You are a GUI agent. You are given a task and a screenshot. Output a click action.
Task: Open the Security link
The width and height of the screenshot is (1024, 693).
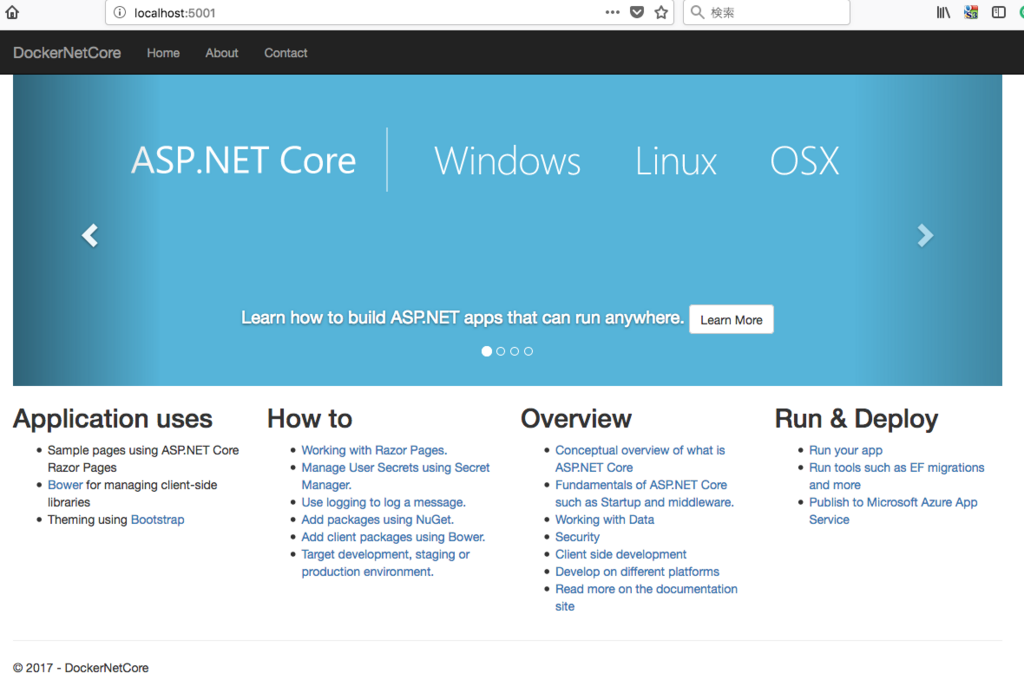point(577,537)
